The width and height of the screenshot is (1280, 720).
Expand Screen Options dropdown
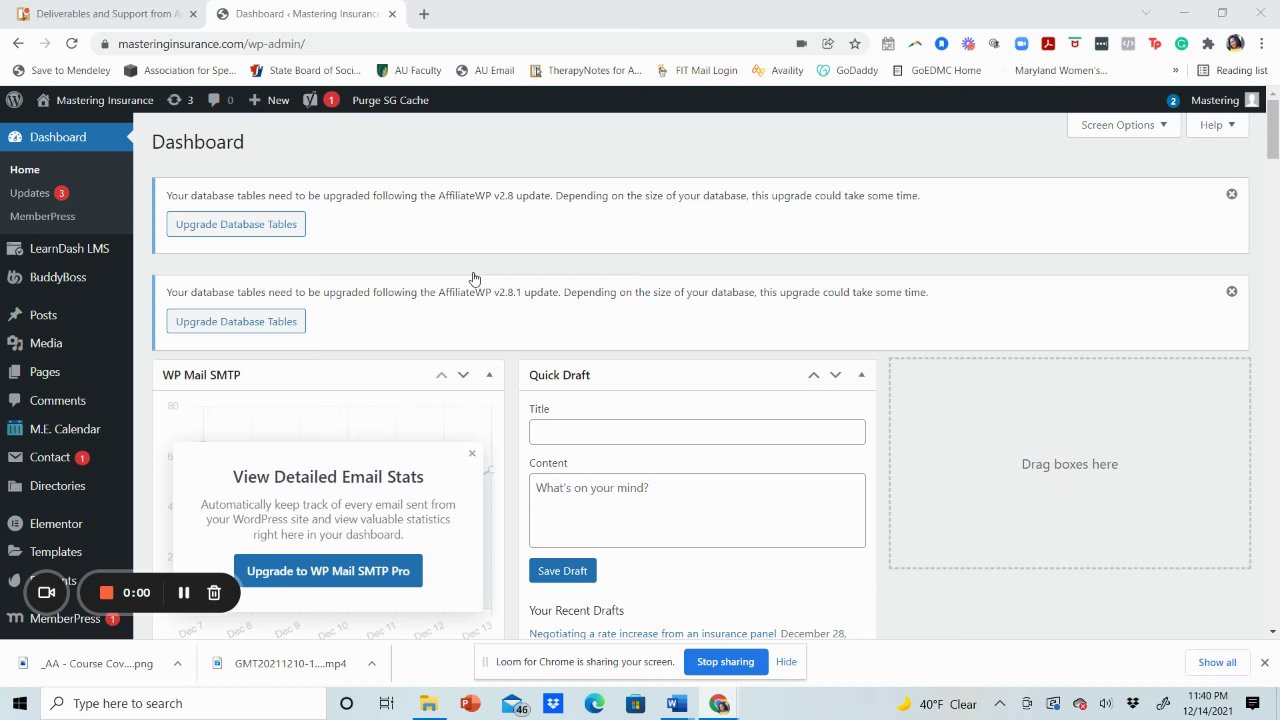[x=1124, y=125]
